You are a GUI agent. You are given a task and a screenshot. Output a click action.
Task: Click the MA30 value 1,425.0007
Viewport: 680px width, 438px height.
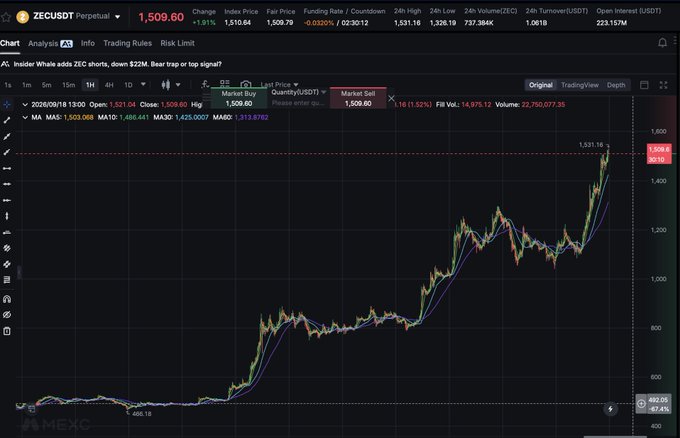tap(192, 118)
